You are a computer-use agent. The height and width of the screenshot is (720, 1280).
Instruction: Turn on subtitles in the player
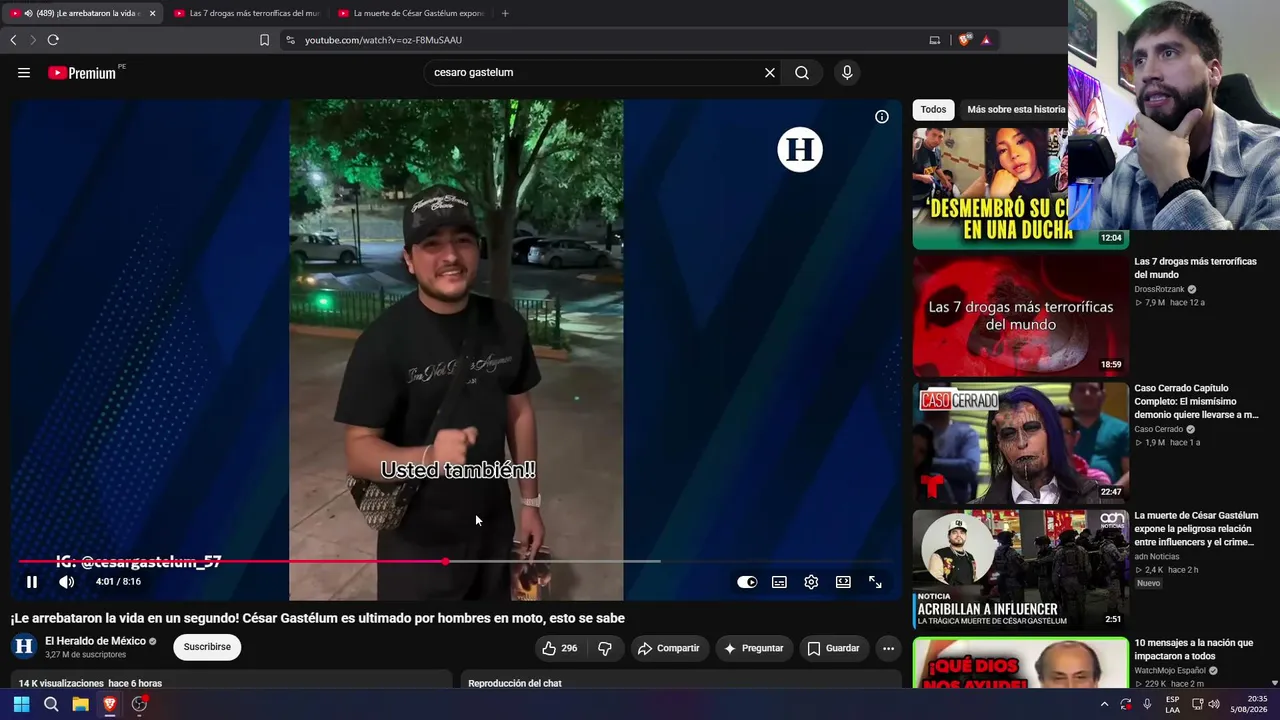(x=779, y=582)
